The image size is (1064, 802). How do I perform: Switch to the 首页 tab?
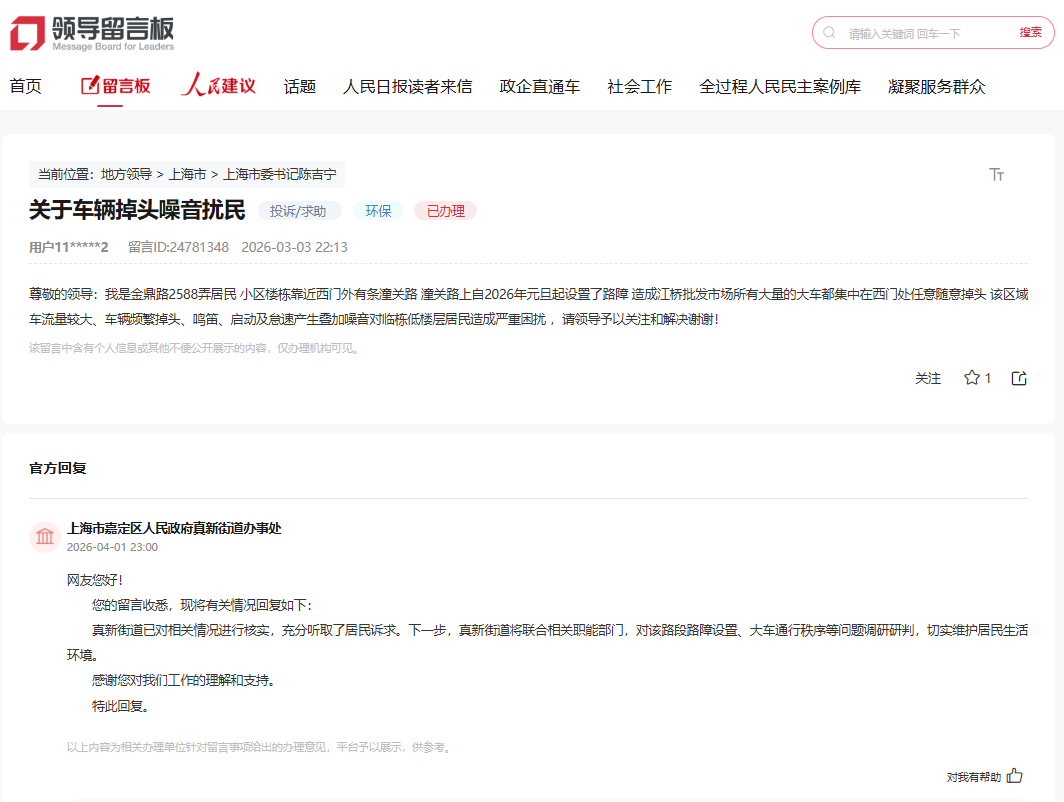click(25, 86)
